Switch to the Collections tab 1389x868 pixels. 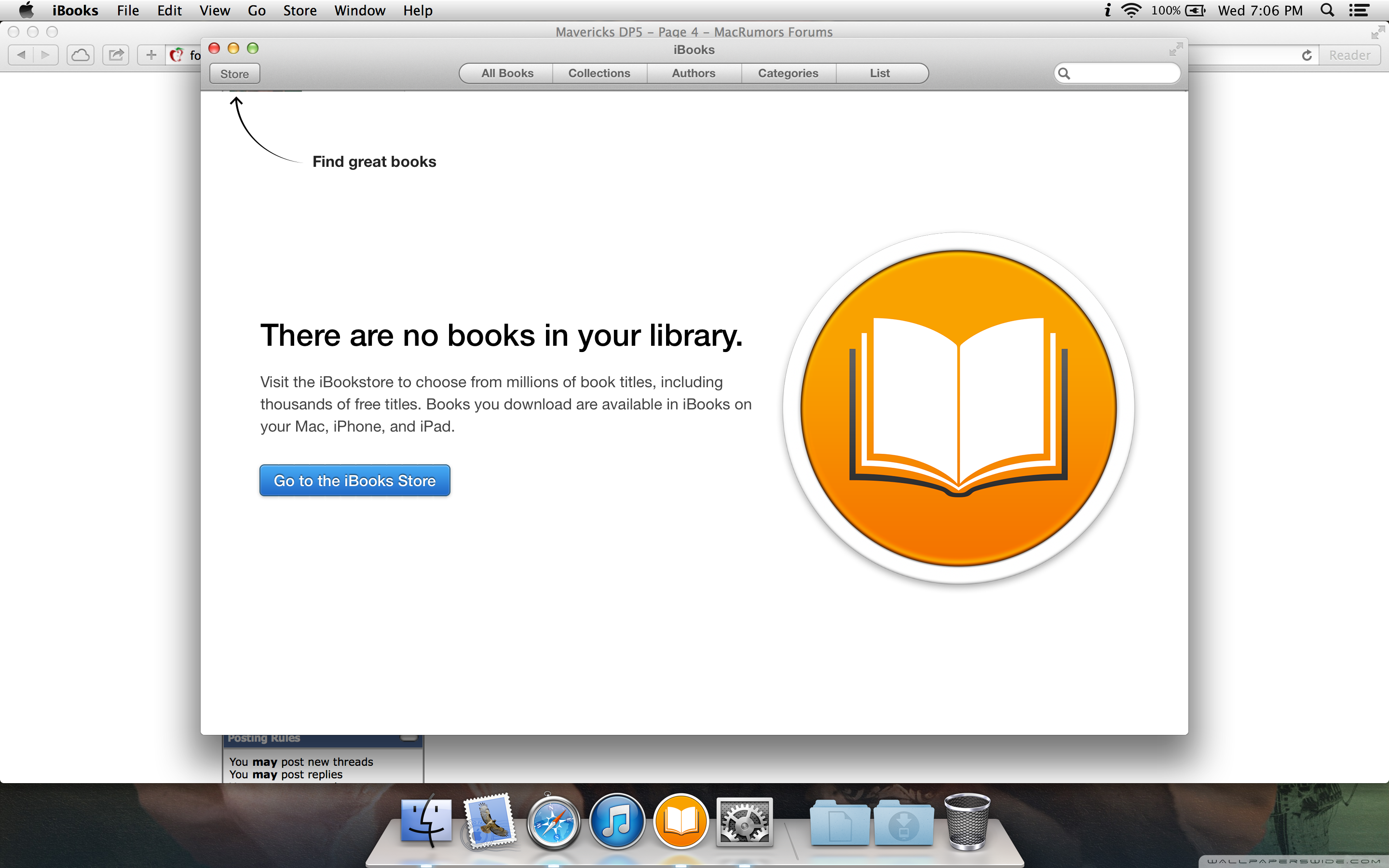coord(599,73)
